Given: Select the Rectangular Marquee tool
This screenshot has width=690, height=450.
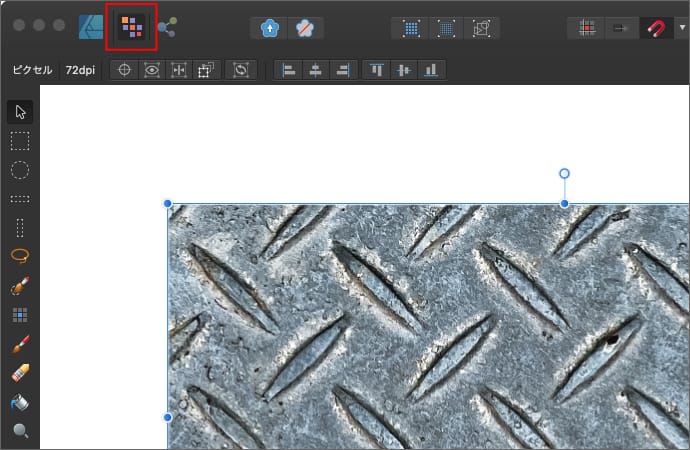Looking at the screenshot, I should pyautogui.click(x=20, y=140).
